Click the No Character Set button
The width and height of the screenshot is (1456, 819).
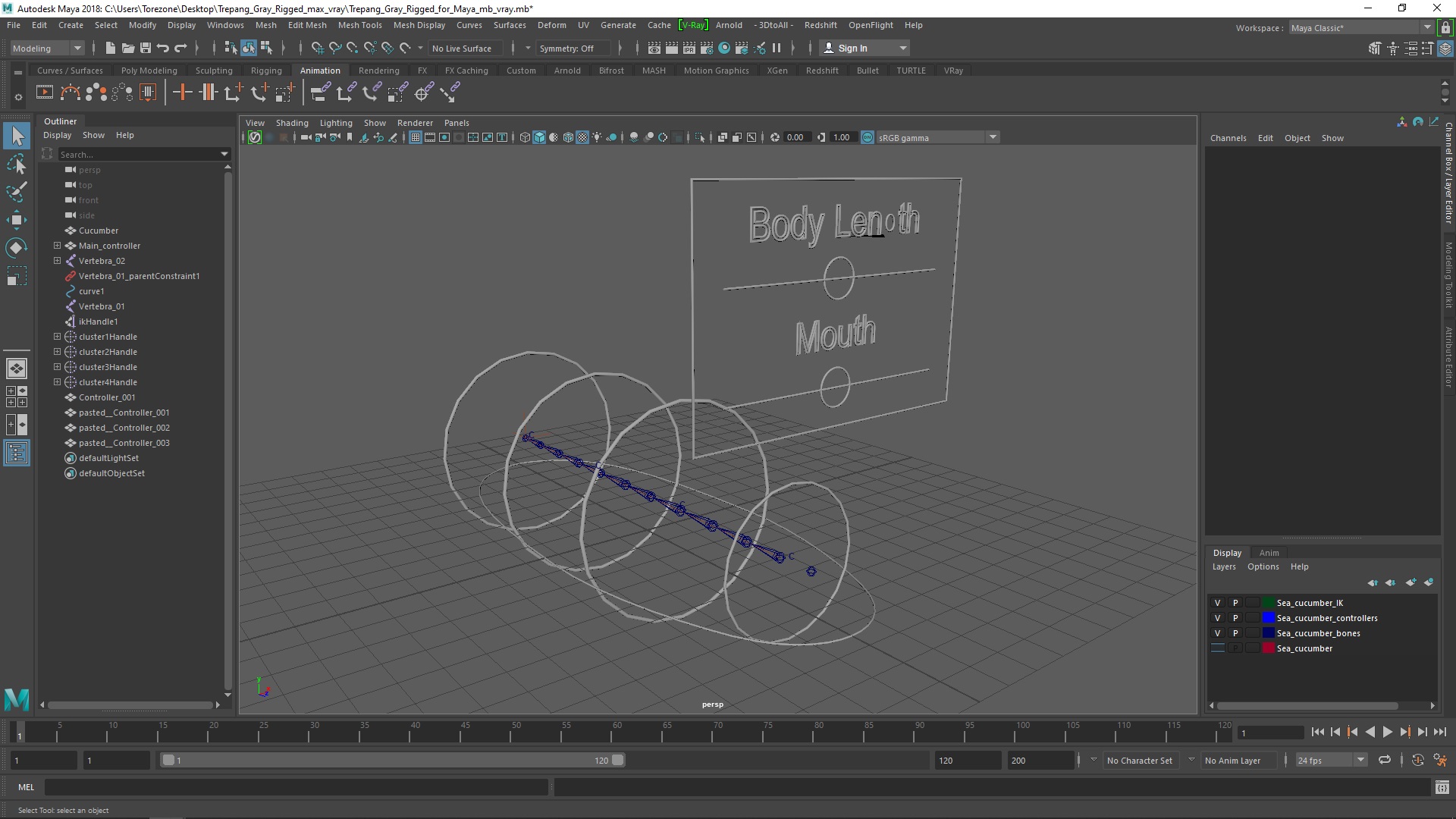[1139, 761]
